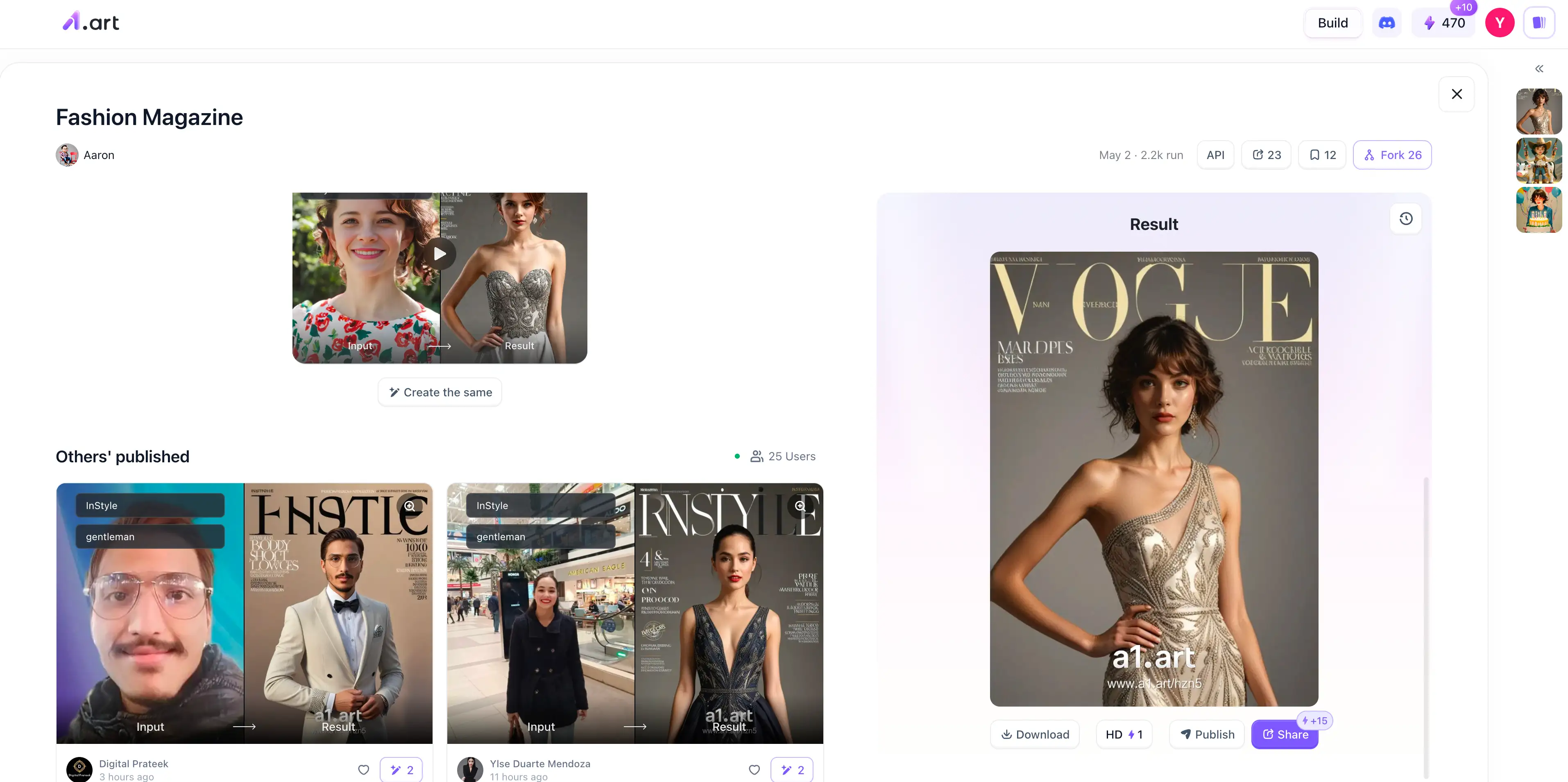The image size is (1568, 782).
Task: Click the May 2 · 2.2k run text
Action: coord(1141,155)
